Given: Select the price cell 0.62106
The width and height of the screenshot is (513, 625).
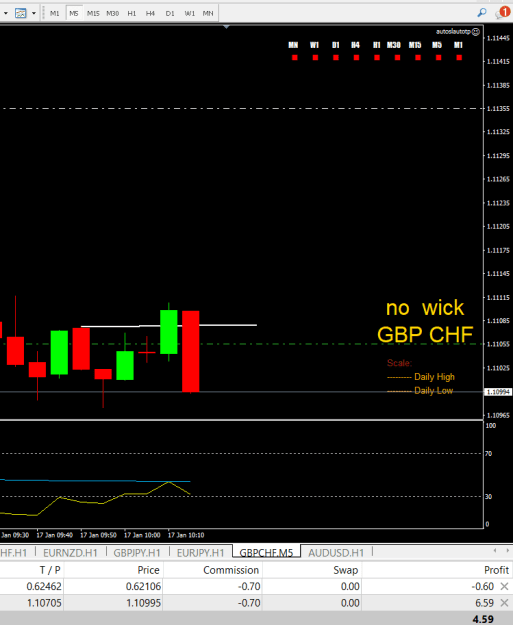Looking at the screenshot, I should (143, 586).
